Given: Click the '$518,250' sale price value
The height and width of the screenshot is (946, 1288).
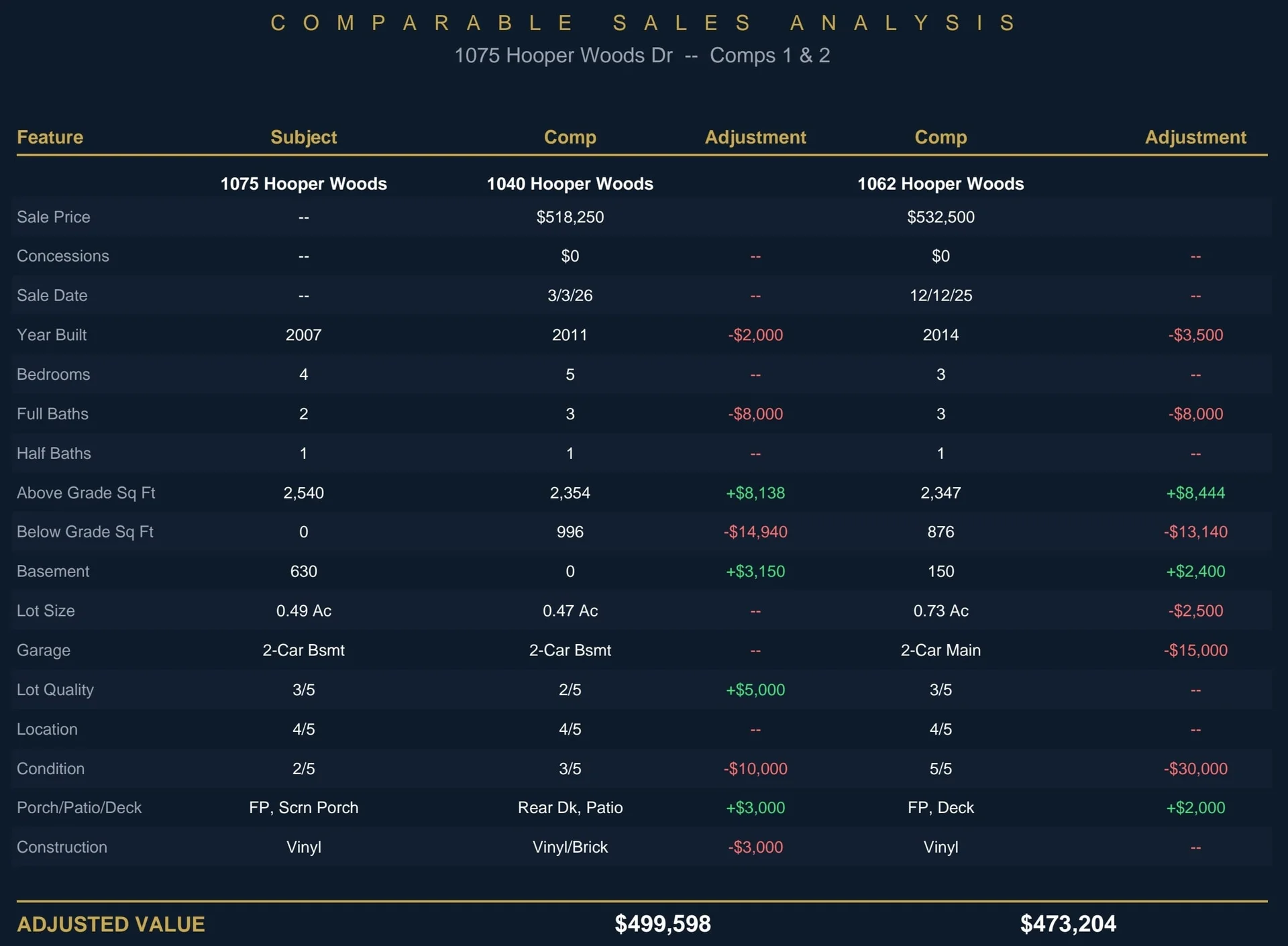Looking at the screenshot, I should click(x=570, y=217).
